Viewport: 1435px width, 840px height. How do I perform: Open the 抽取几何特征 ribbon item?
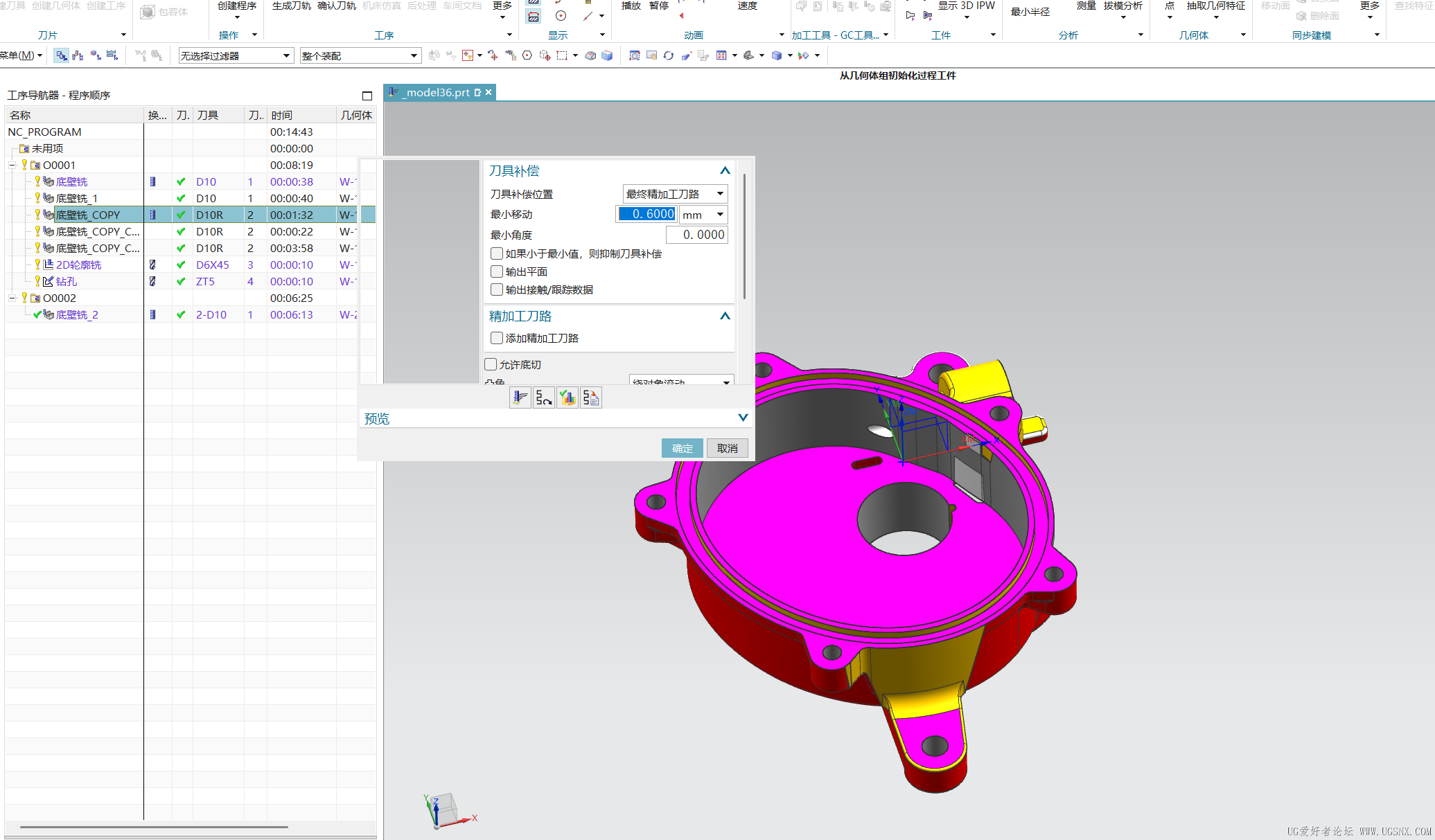coord(1216,9)
